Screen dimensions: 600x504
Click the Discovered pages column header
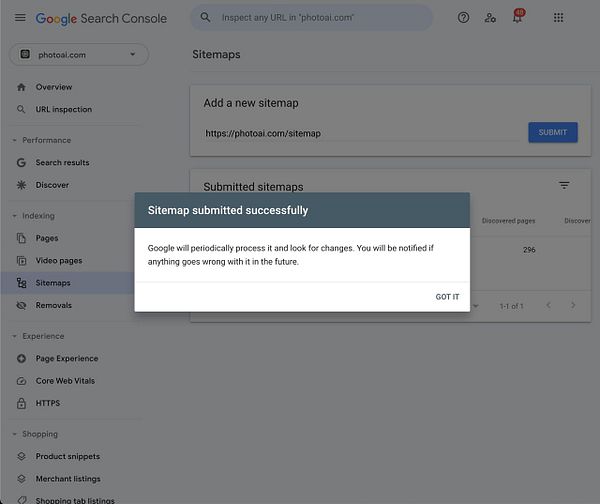(x=508, y=221)
